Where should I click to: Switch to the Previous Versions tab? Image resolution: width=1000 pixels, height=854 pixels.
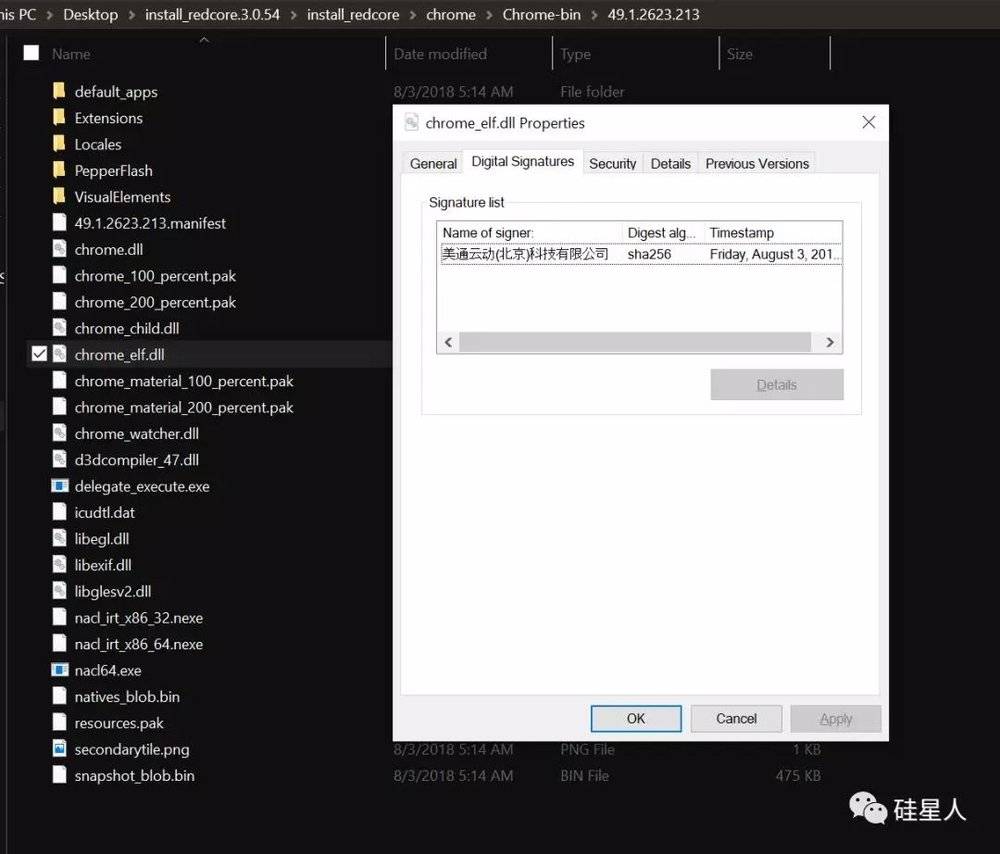click(x=757, y=163)
